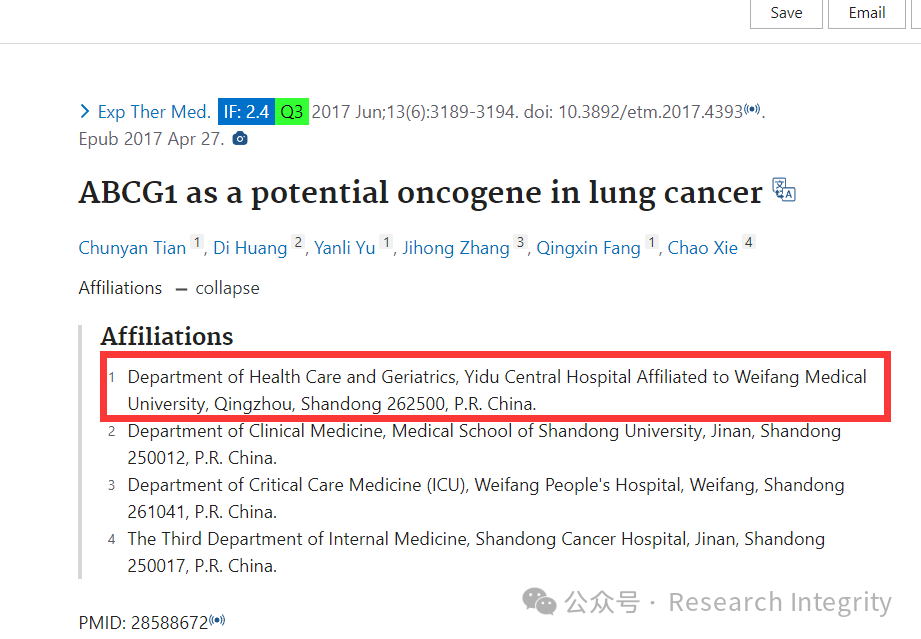This screenshot has width=921, height=639.
Task: Click the signal icon next to the DOI
Action: (x=752, y=109)
